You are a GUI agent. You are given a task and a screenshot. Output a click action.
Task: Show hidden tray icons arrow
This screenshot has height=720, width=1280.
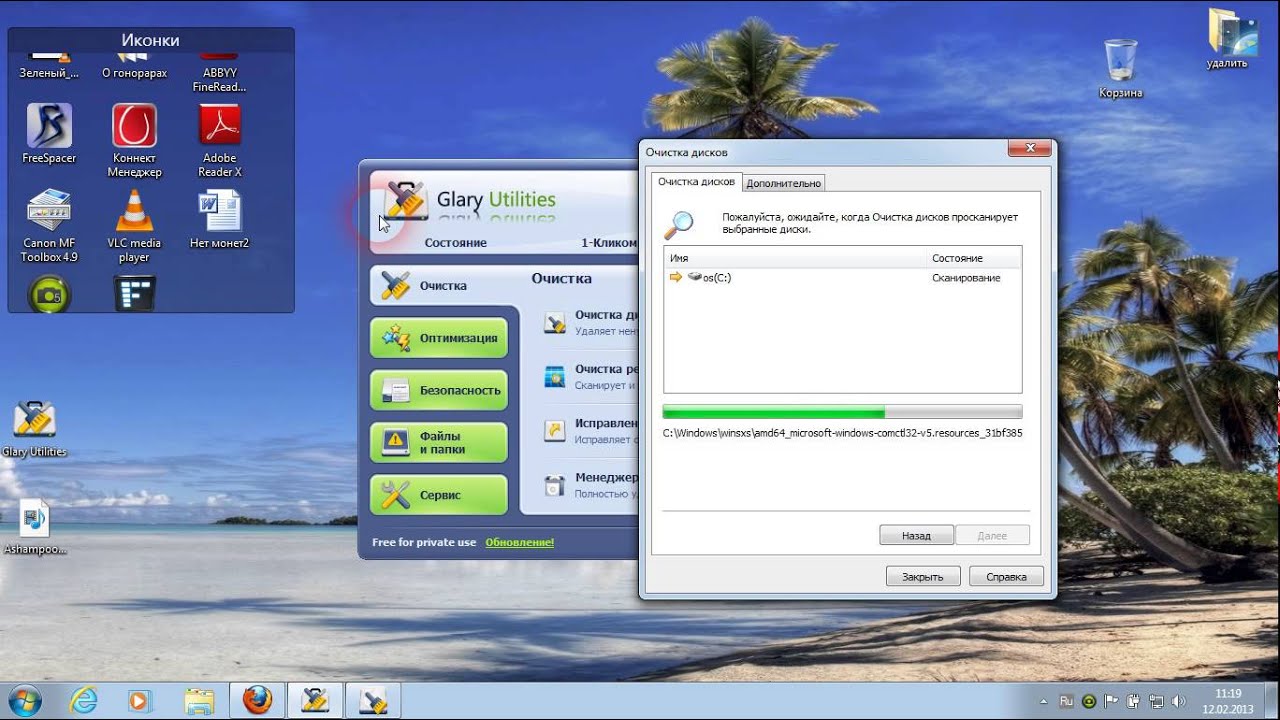[x=1044, y=701]
